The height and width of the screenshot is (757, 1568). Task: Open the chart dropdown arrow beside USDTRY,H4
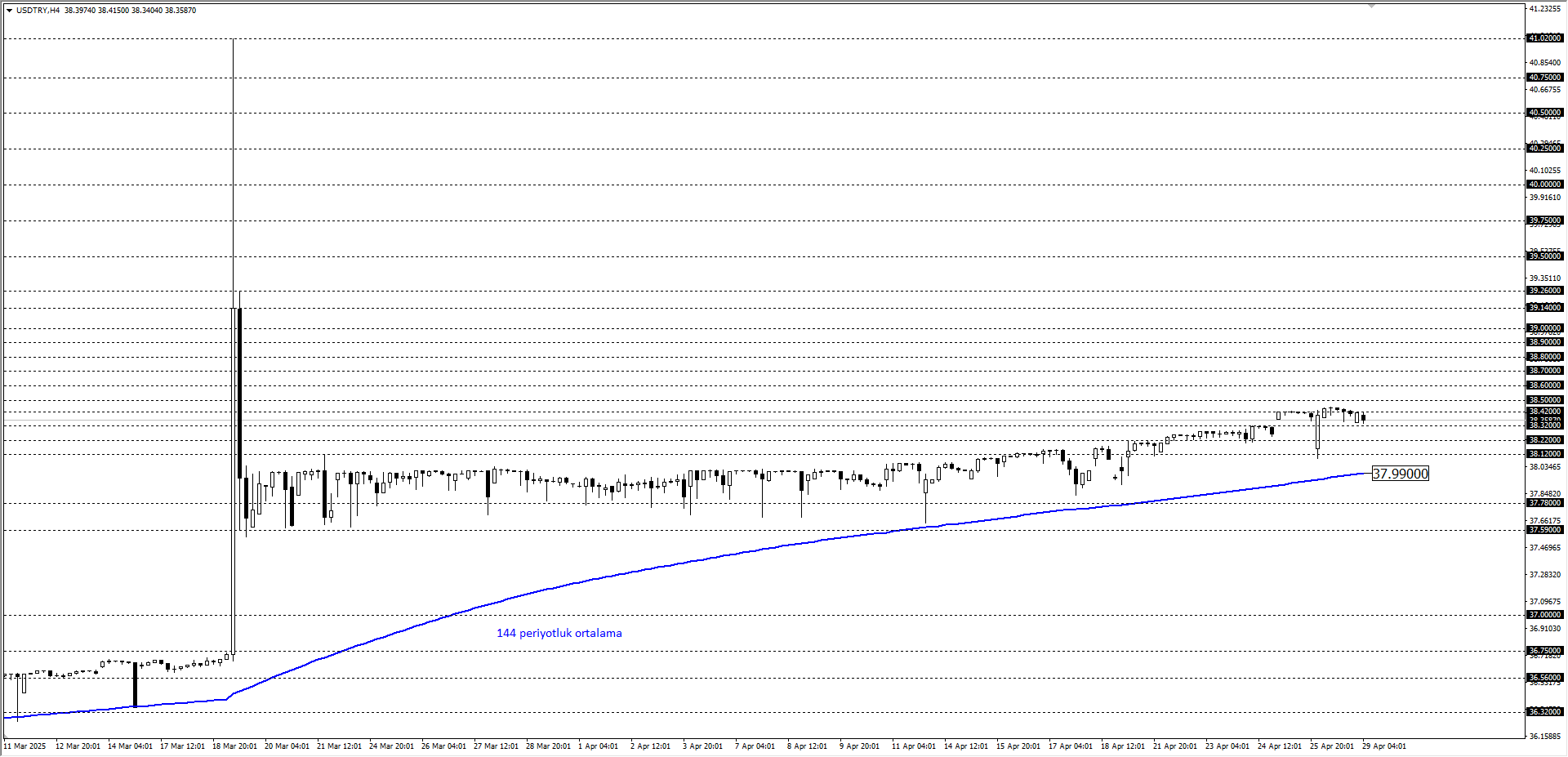click(9, 11)
